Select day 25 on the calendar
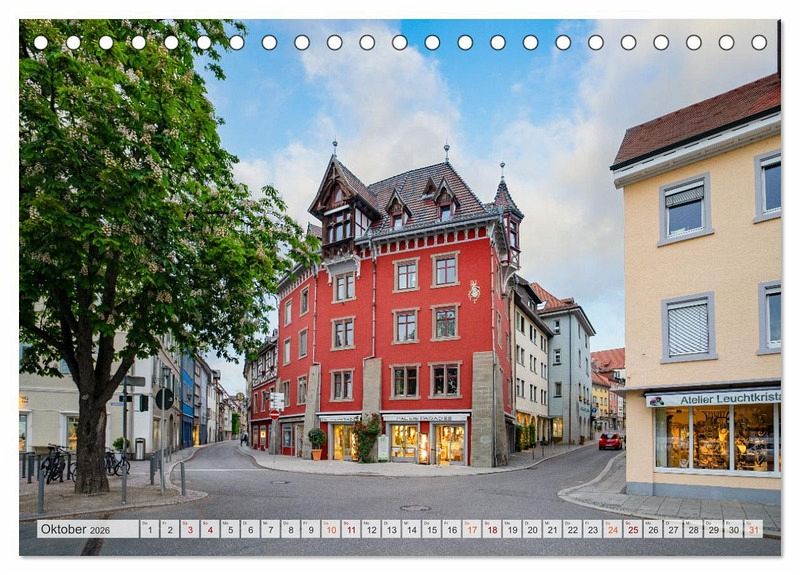Screen dimensions: 800x575 632,529
